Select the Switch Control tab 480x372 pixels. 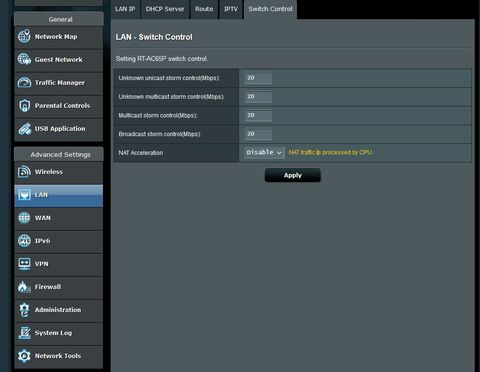coord(270,9)
